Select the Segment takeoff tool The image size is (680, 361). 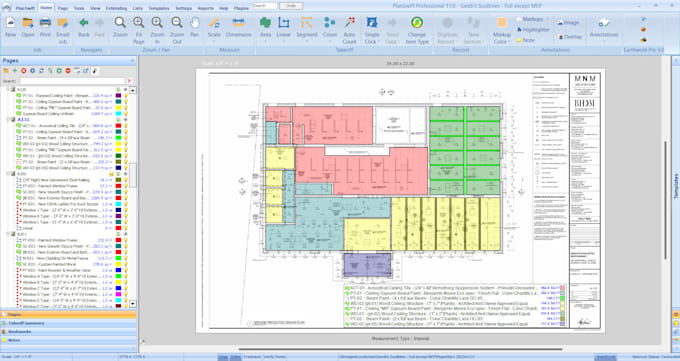pyautogui.click(x=307, y=27)
